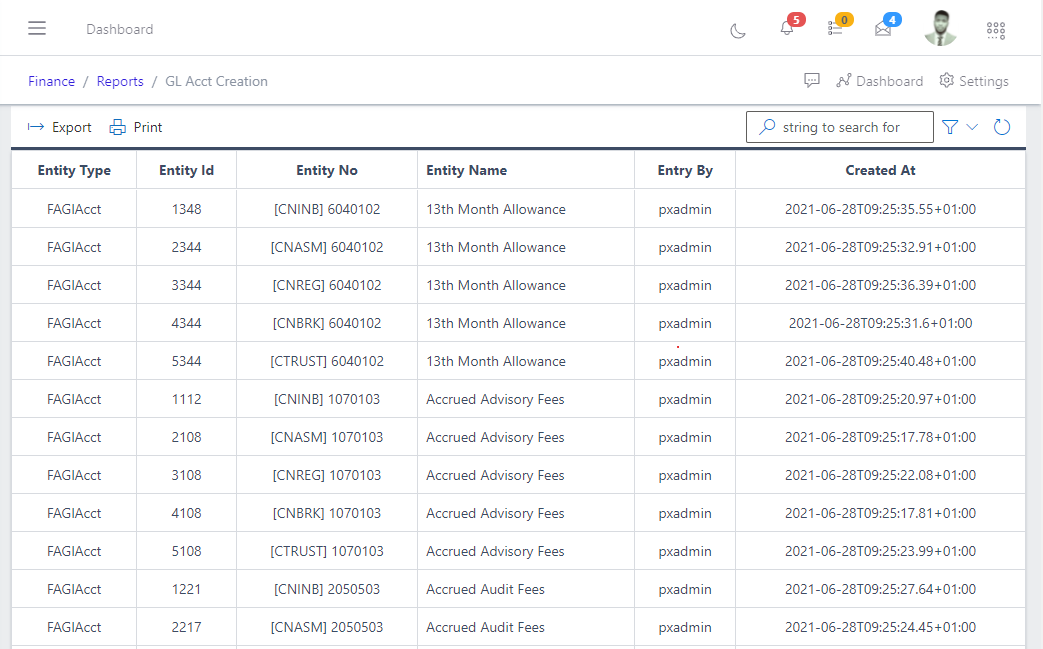Screen dimensions: 1043x649
Task: Go to Dashboard from the top right
Action: click(880, 81)
